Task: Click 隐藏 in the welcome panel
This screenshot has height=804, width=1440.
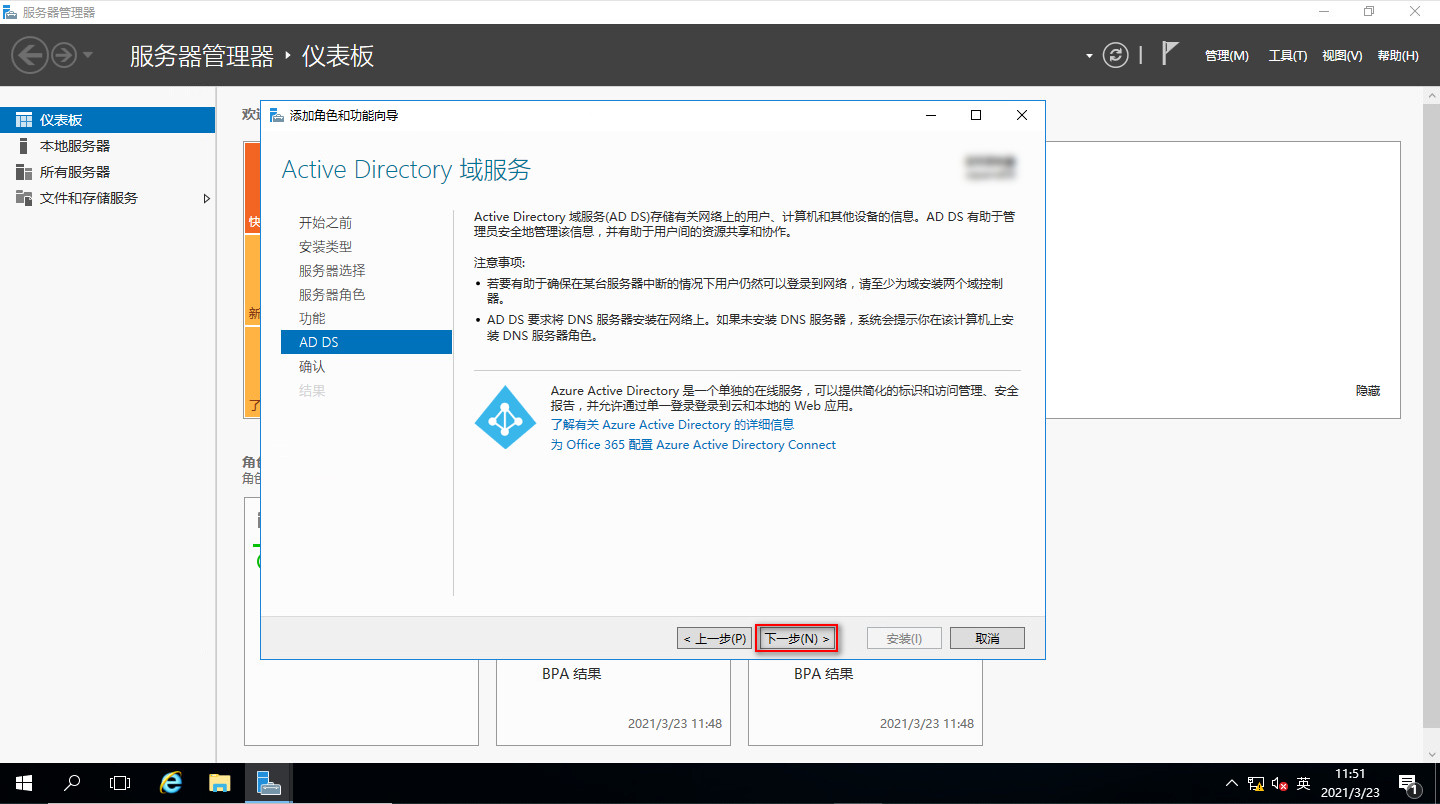Action: pyautogui.click(x=1368, y=391)
